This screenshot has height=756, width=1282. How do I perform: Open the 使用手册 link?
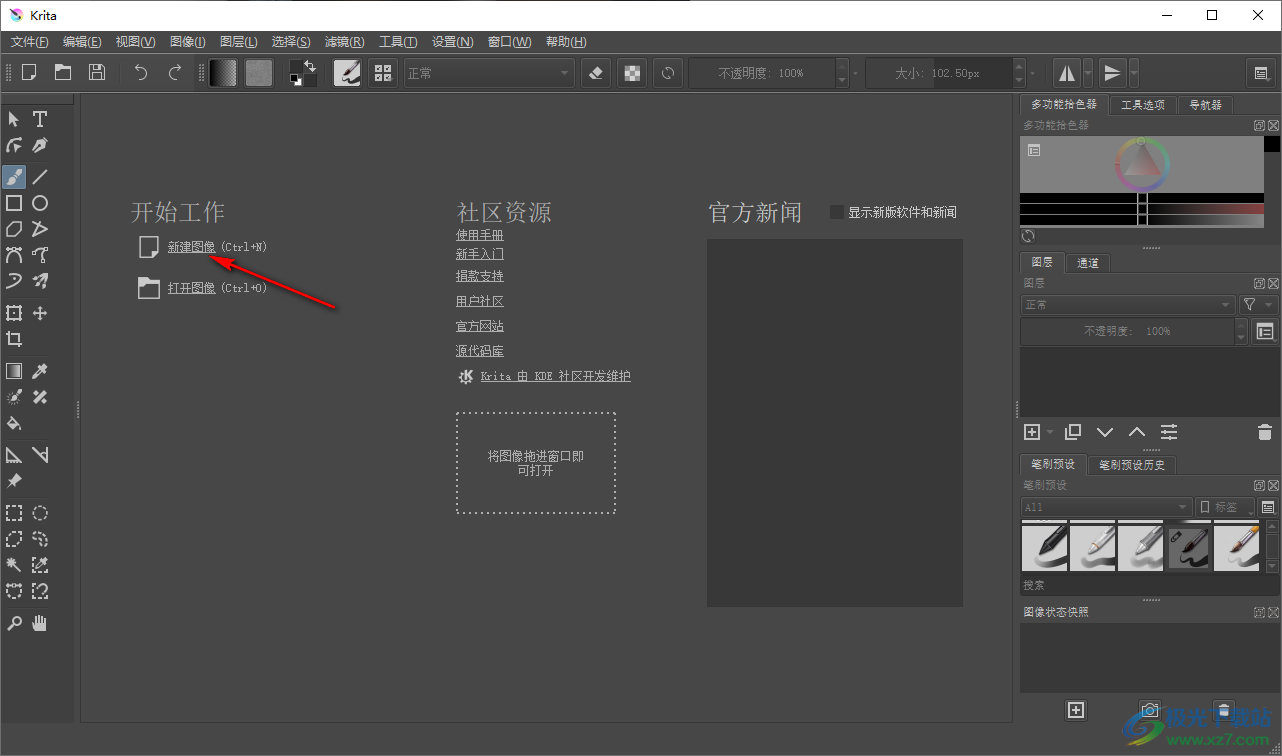pyautogui.click(x=480, y=235)
